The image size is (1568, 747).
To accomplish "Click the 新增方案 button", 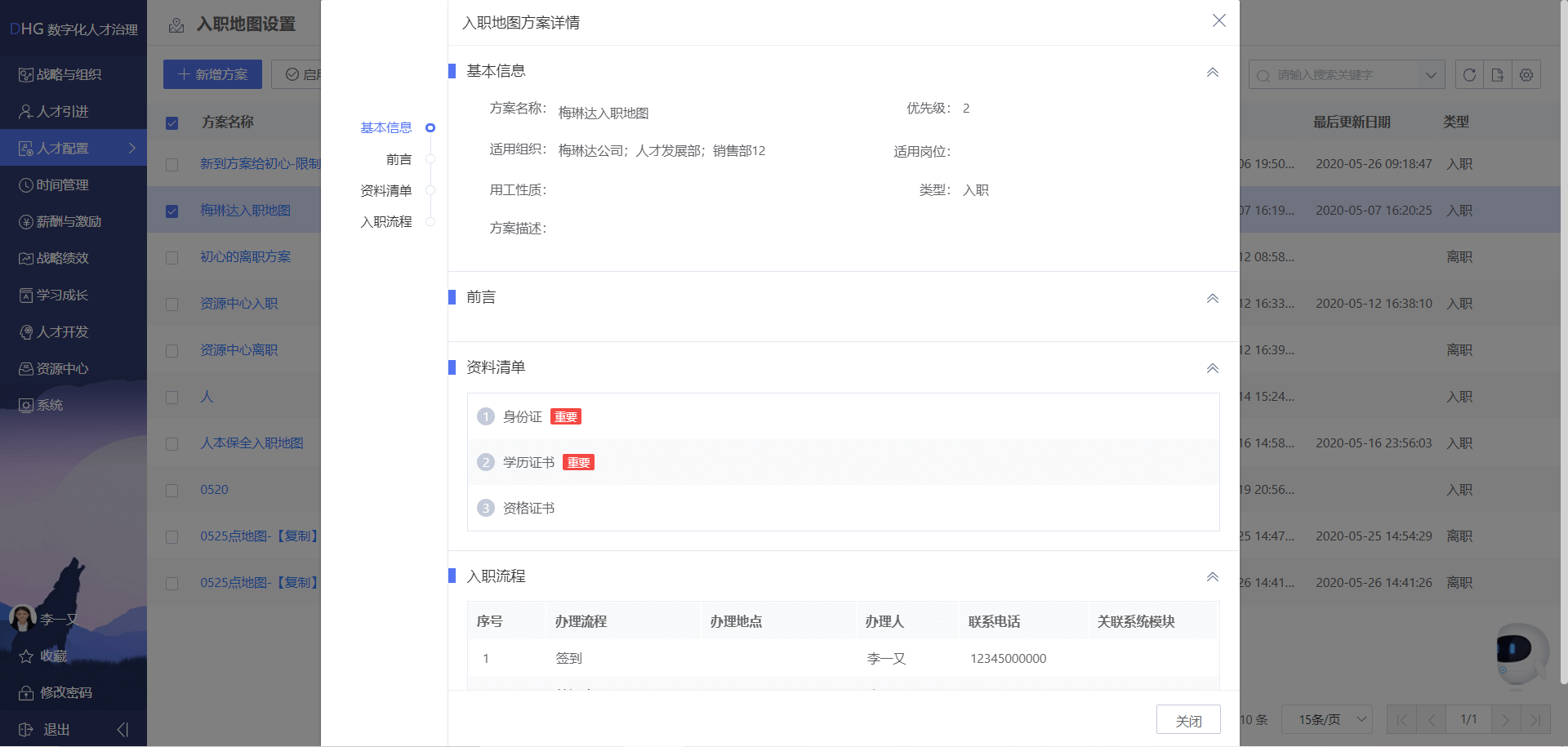I will click(212, 74).
